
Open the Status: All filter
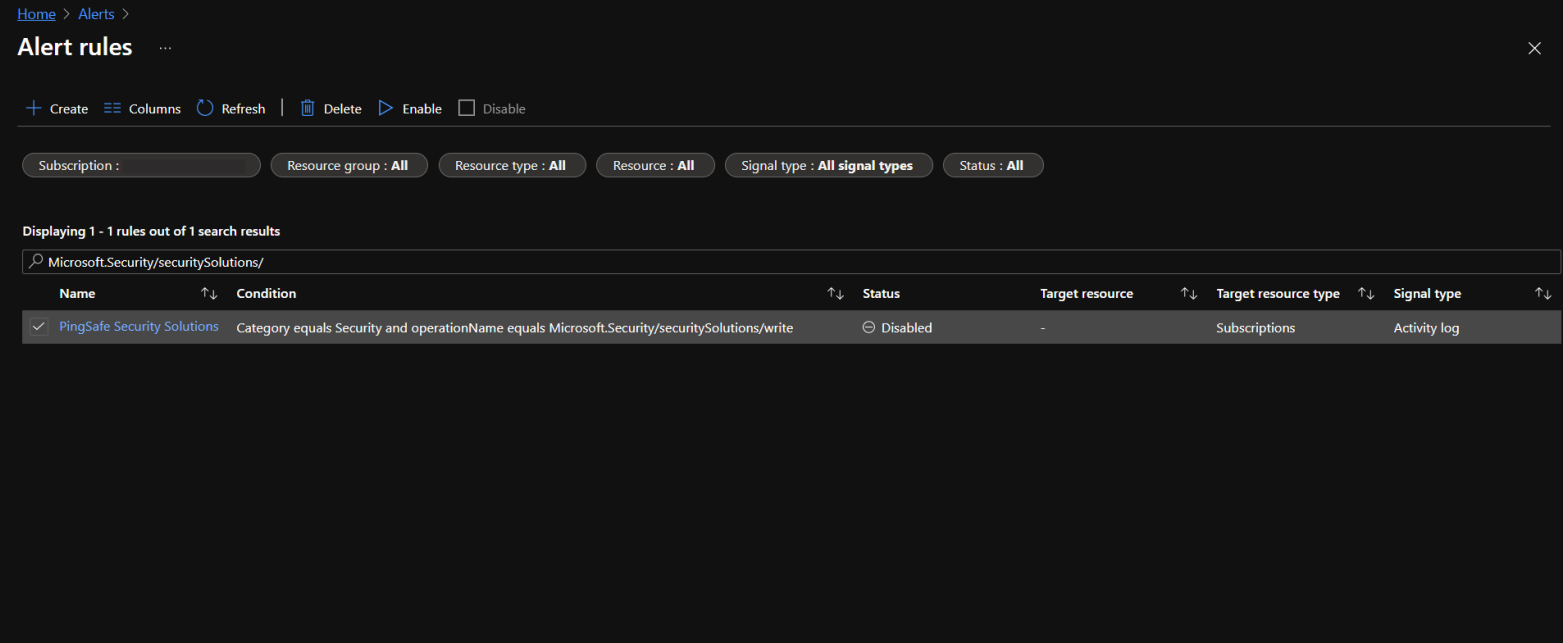992,165
